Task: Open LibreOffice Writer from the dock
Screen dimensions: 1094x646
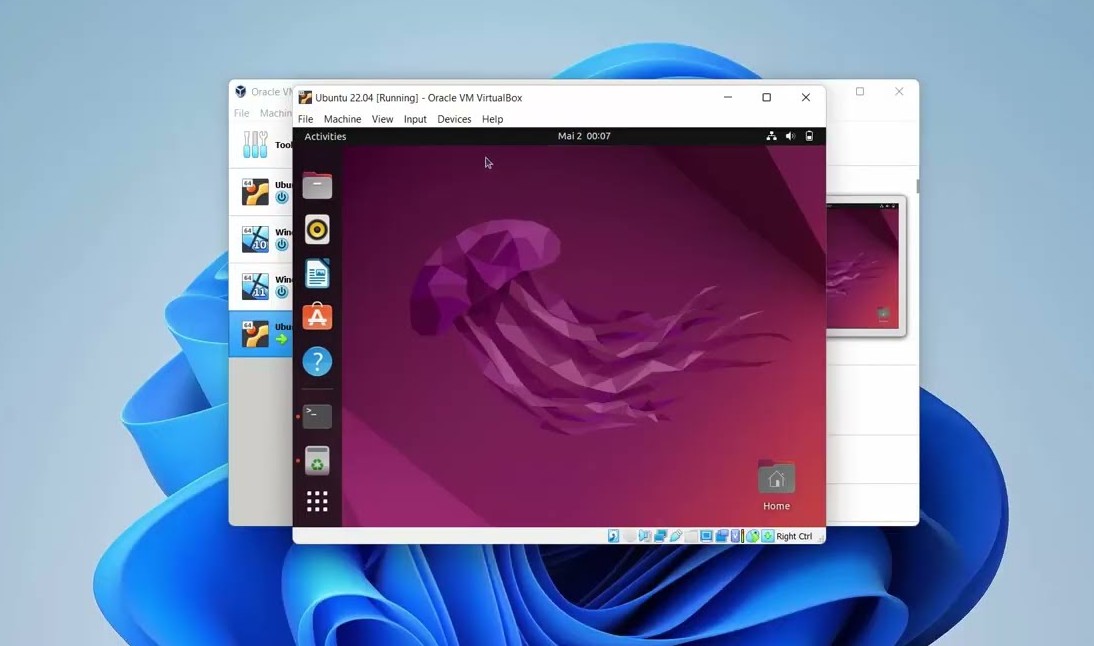Action: [317, 273]
